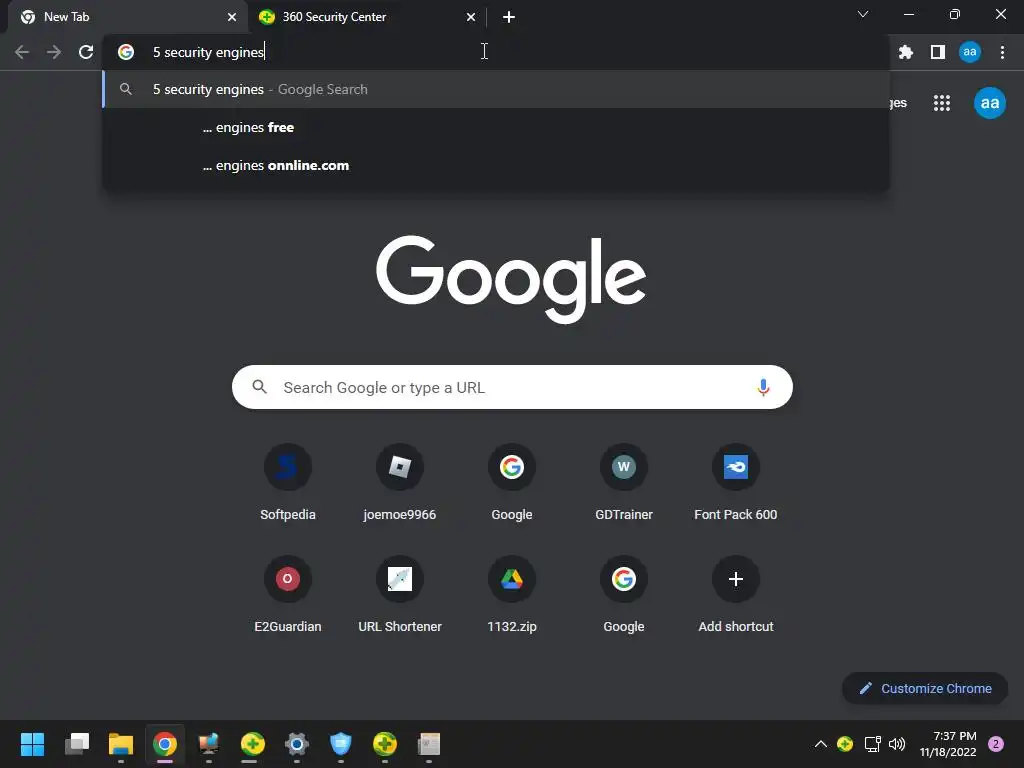
Task: Open File Explorer from the taskbar
Action: click(x=121, y=744)
